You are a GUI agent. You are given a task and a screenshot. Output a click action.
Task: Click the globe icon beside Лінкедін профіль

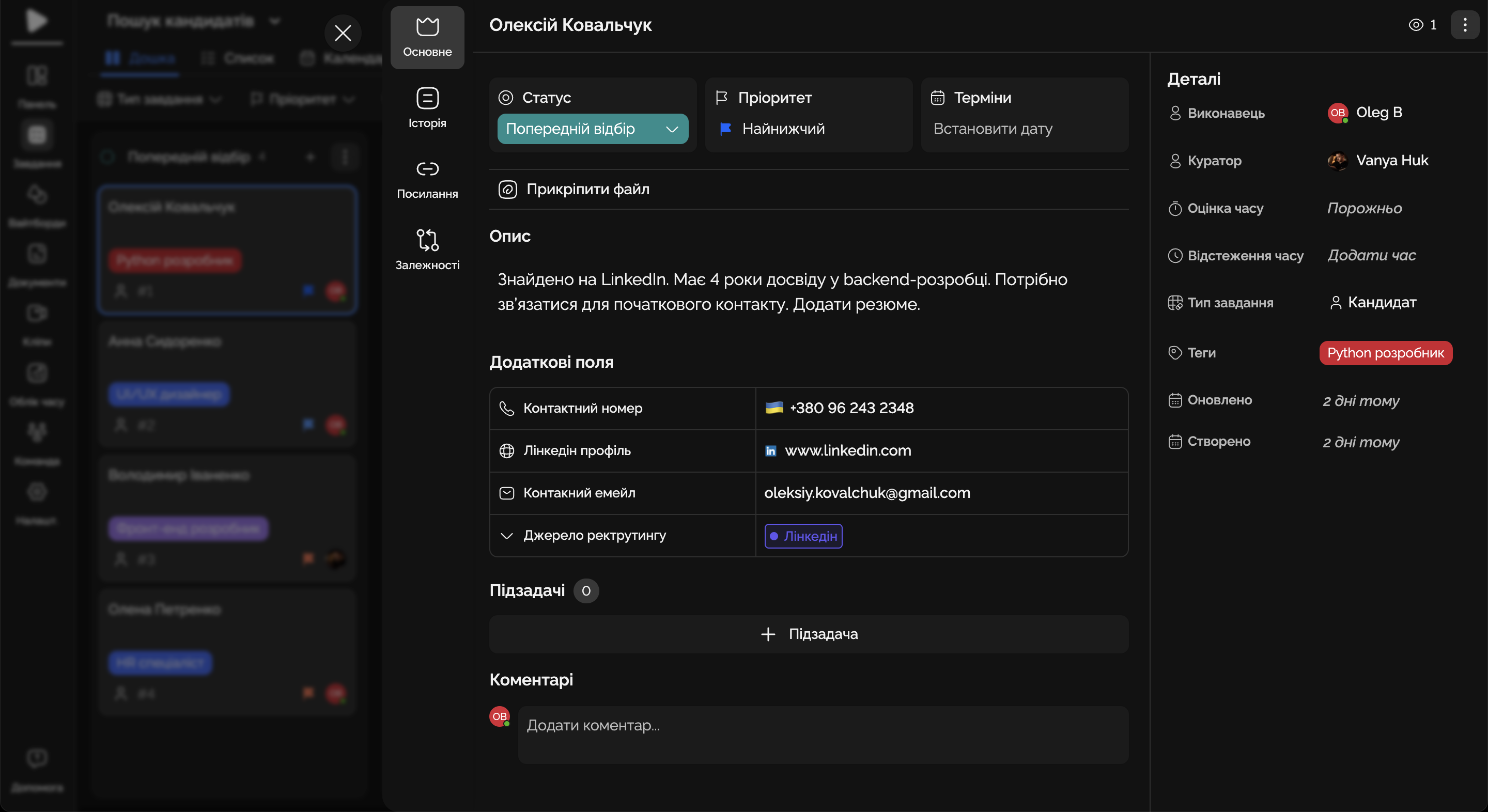(506, 450)
